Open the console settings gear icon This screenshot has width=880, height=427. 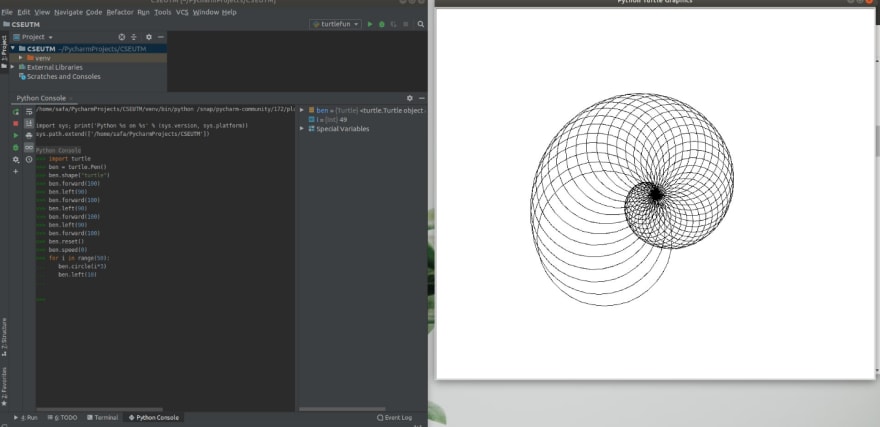[16, 159]
